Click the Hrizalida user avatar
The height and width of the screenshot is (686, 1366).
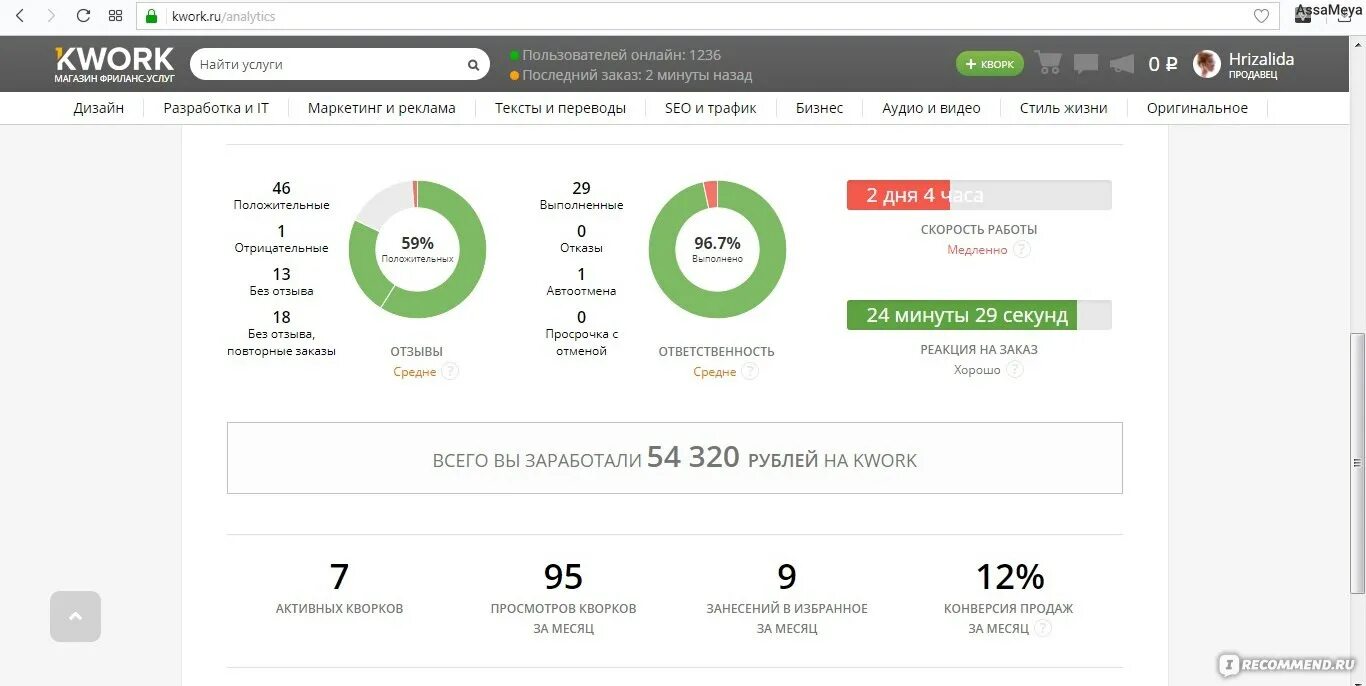(x=1207, y=64)
